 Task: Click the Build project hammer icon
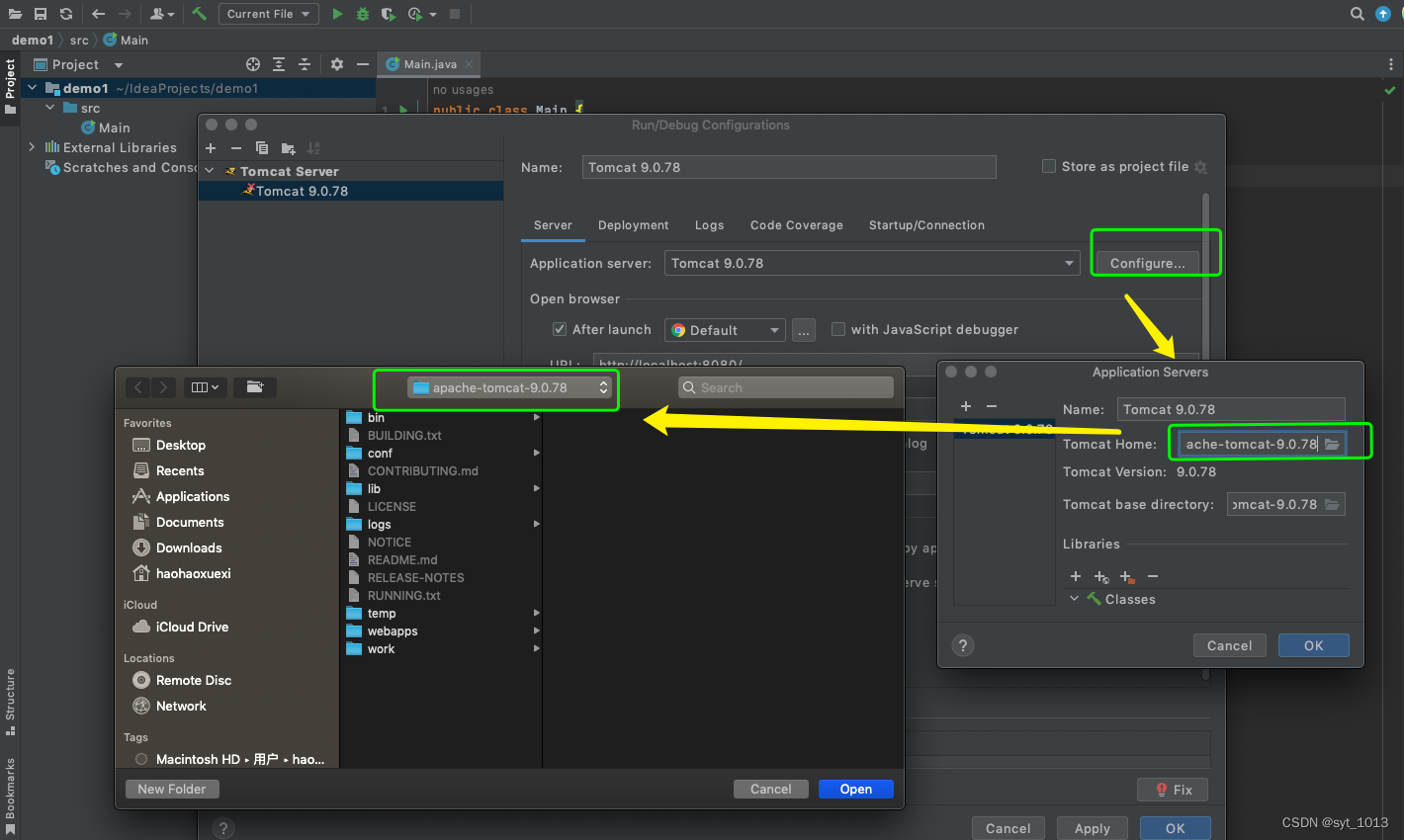pyautogui.click(x=200, y=14)
